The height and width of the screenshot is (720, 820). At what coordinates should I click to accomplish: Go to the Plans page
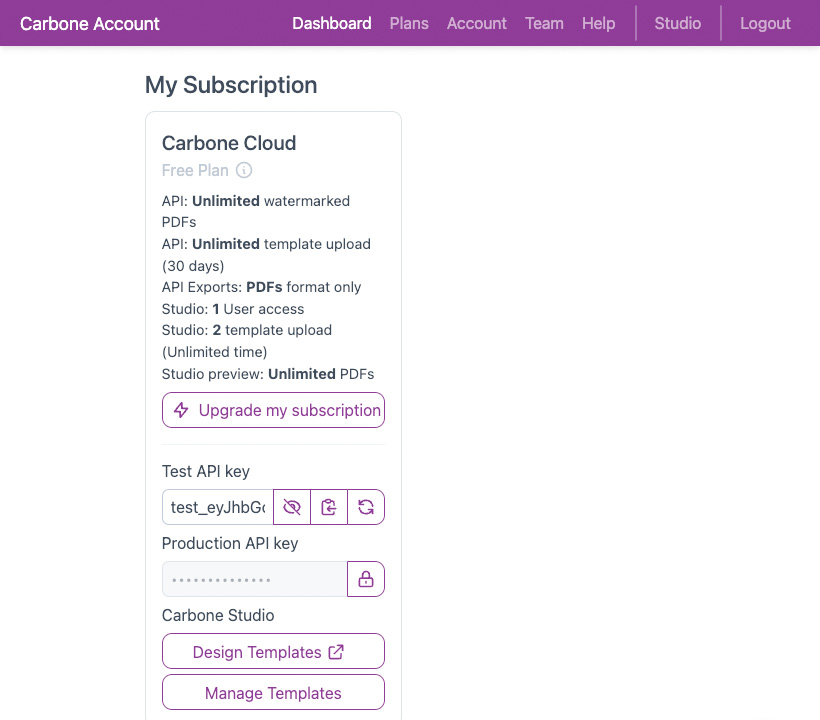[409, 24]
